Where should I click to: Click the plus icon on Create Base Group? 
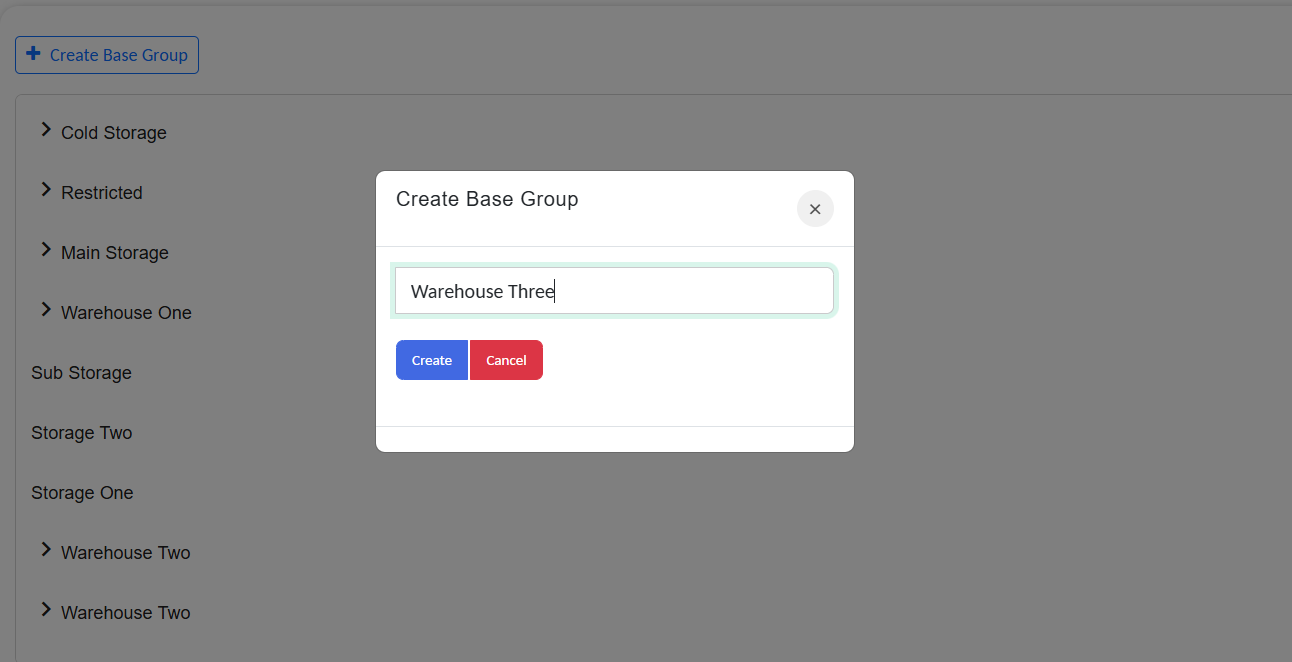coord(34,54)
